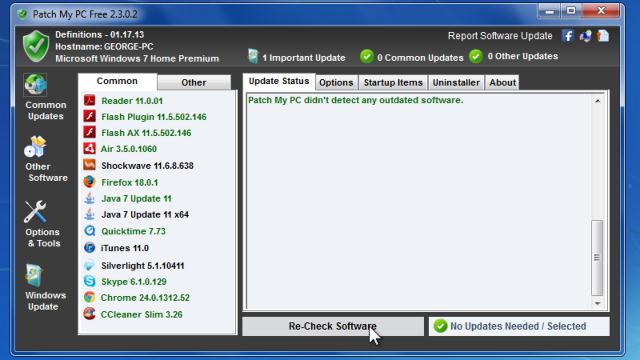The height and width of the screenshot is (360, 640).
Task: Click Patch My PC title bar icon
Action: click(22, 14)
